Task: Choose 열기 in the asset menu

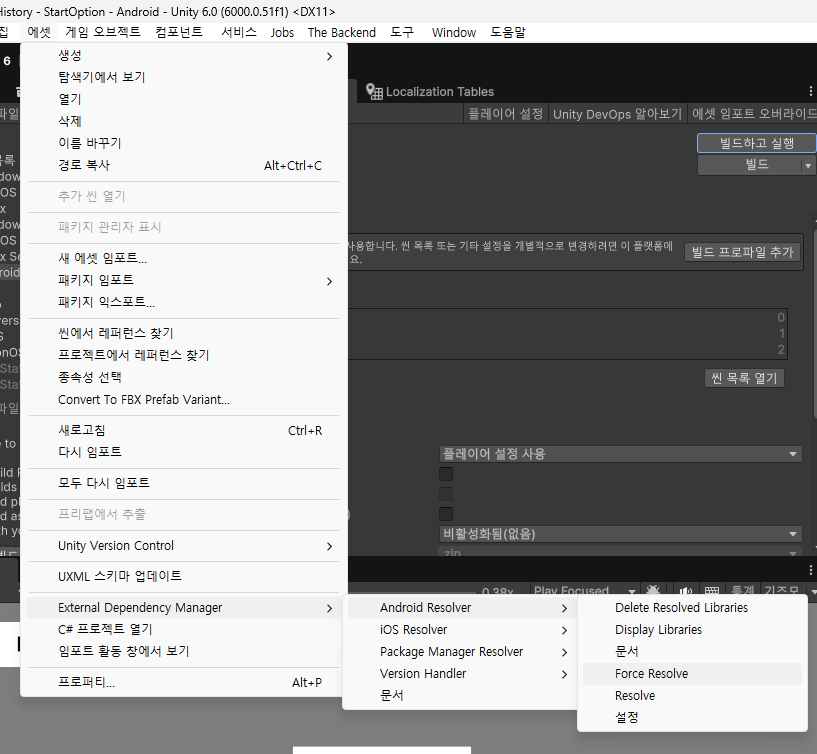Action: click(184, 99)
